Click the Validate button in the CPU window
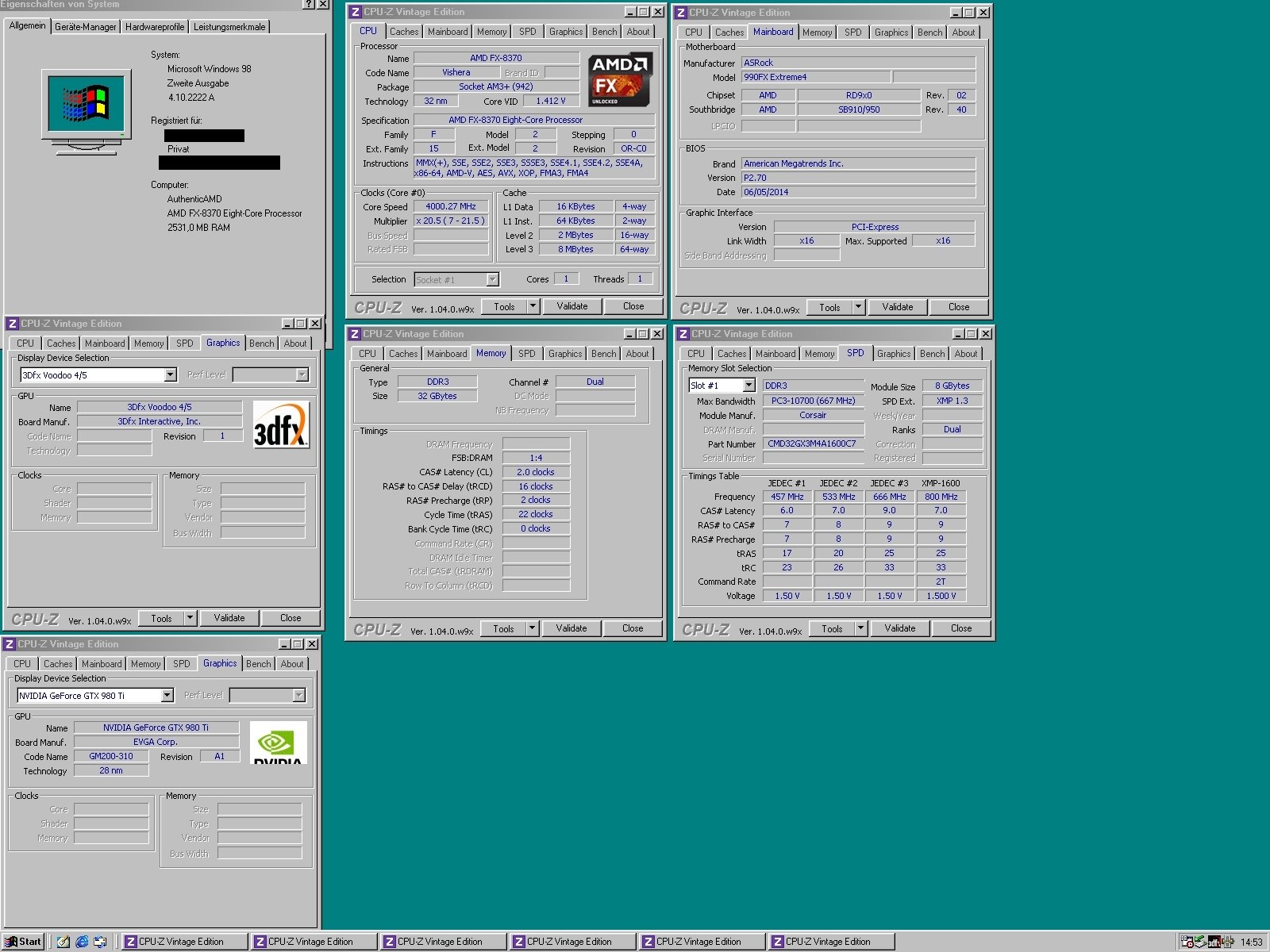This screenshot has width=1270, height=952. (572, 305)
